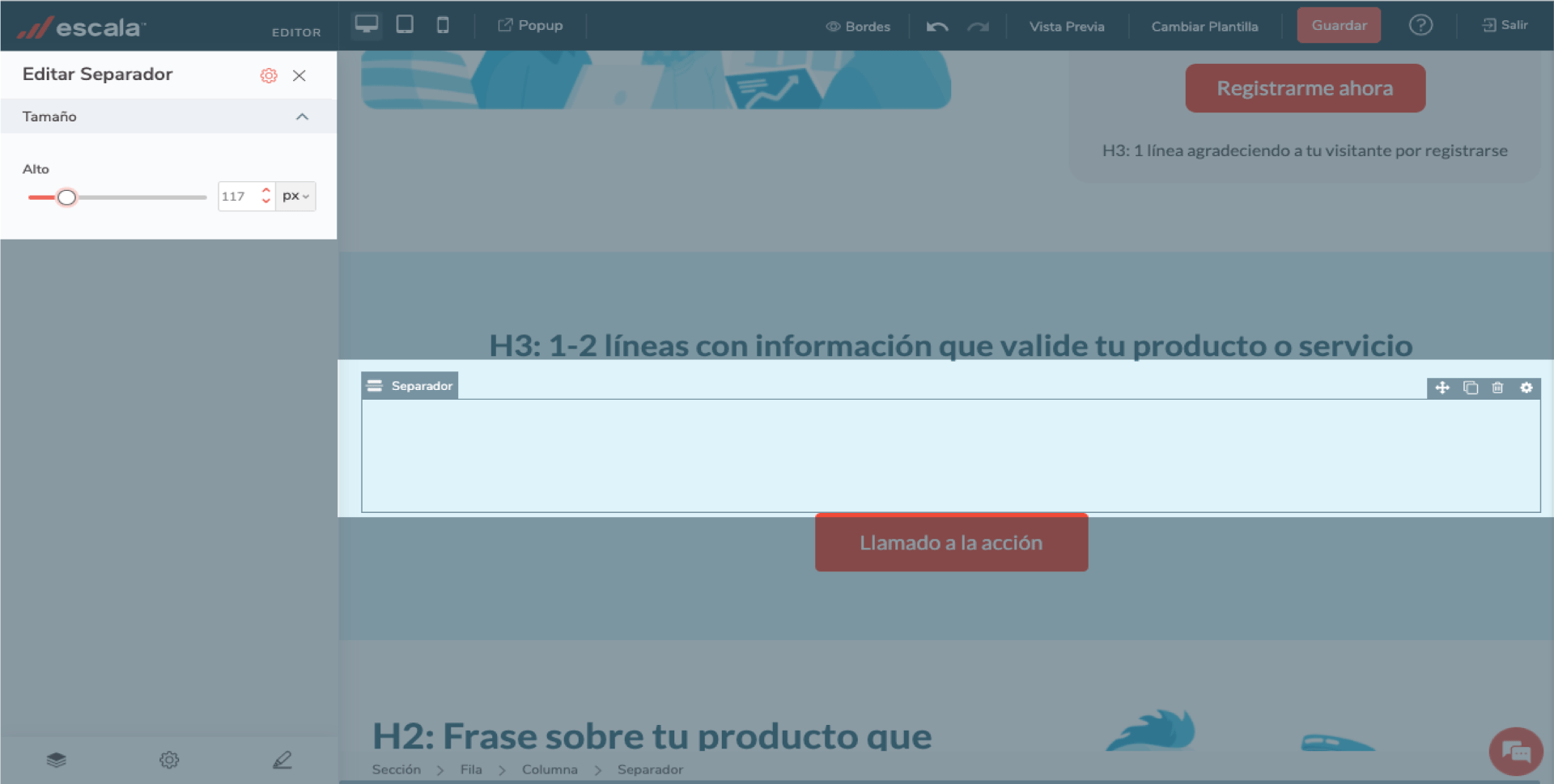Switch to mobile preview mode
Screen dimensions: 1554x784
click(442, 25)
